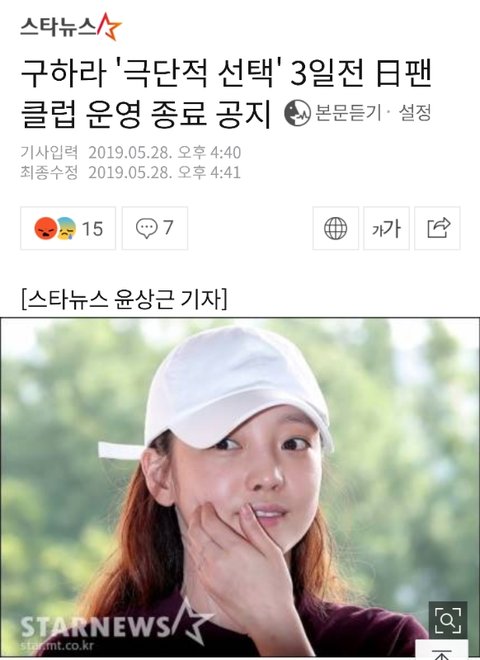The image size is (480, 660).
Task: Open reactions count showing 15
Action: [68, 229]
